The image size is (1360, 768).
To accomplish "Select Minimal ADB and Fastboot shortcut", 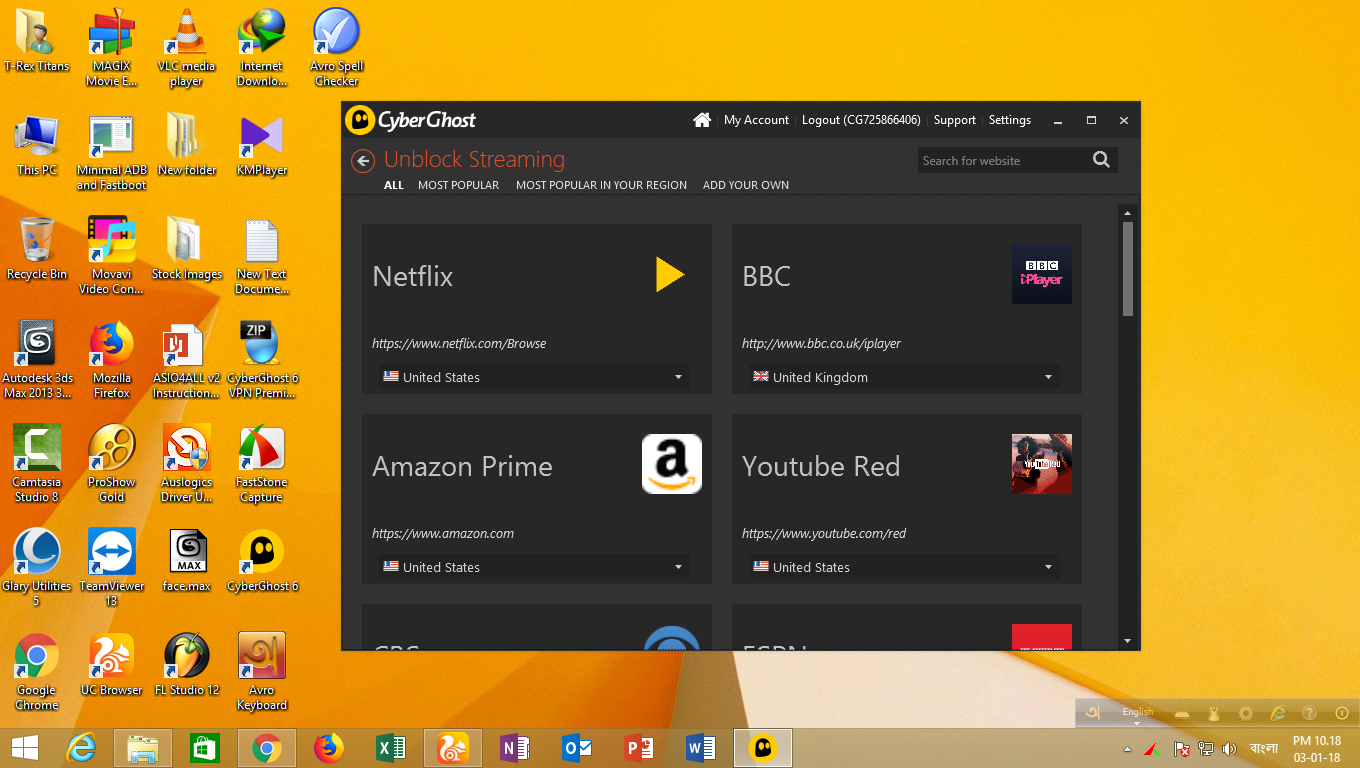I will click(x=112, y=152).
